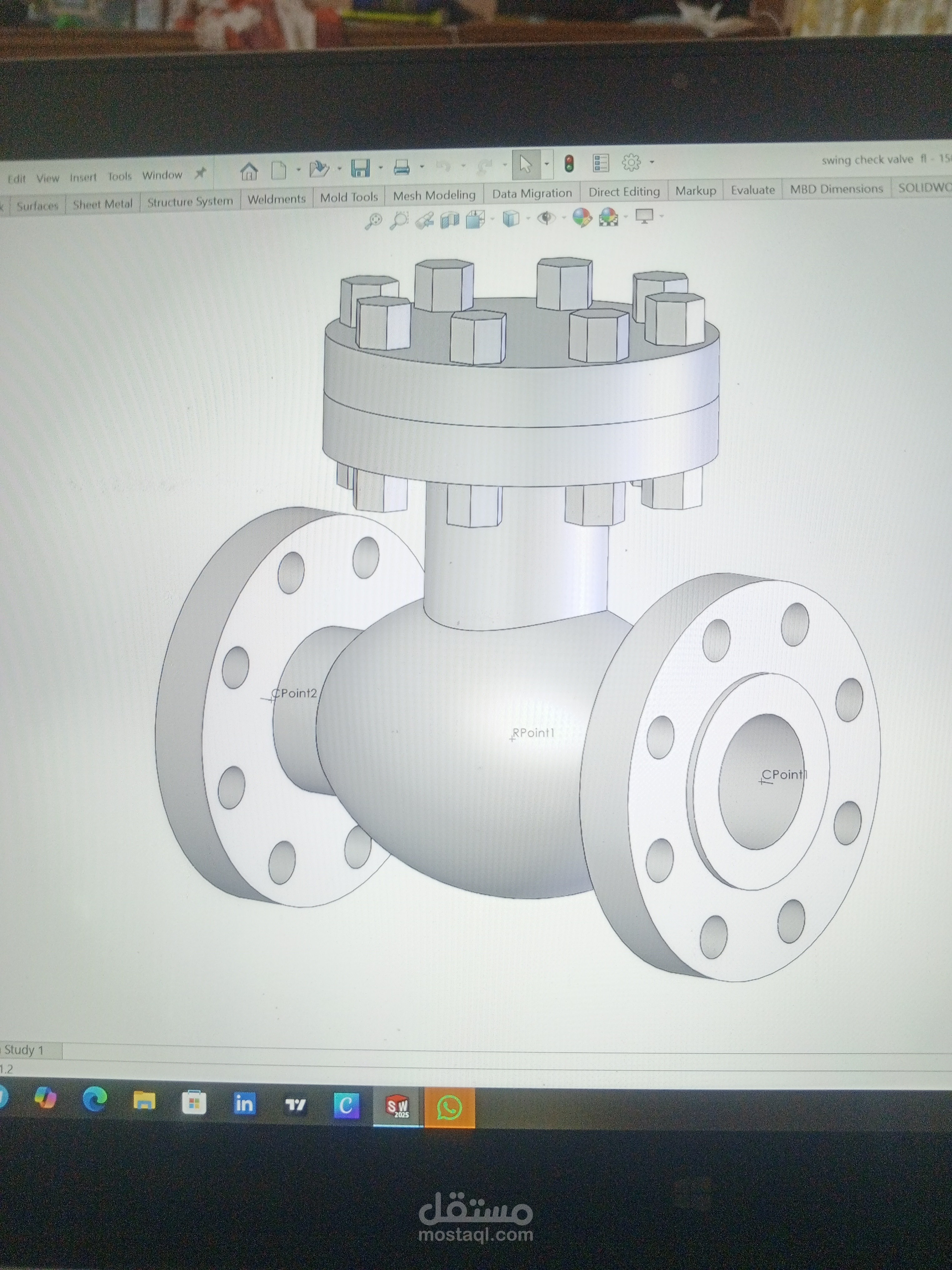The width and height of the screenshot is (952, 1270).
Task: Open Copilot from the taskbar
Action: coord(45,1098)
